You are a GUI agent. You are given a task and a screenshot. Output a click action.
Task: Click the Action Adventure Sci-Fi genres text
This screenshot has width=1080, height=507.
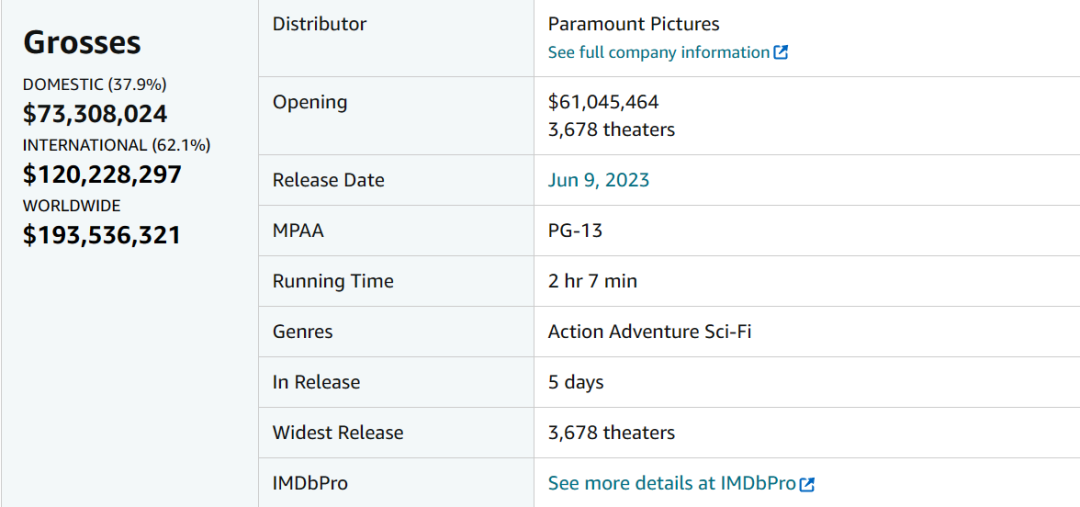[x=649, y=332]
